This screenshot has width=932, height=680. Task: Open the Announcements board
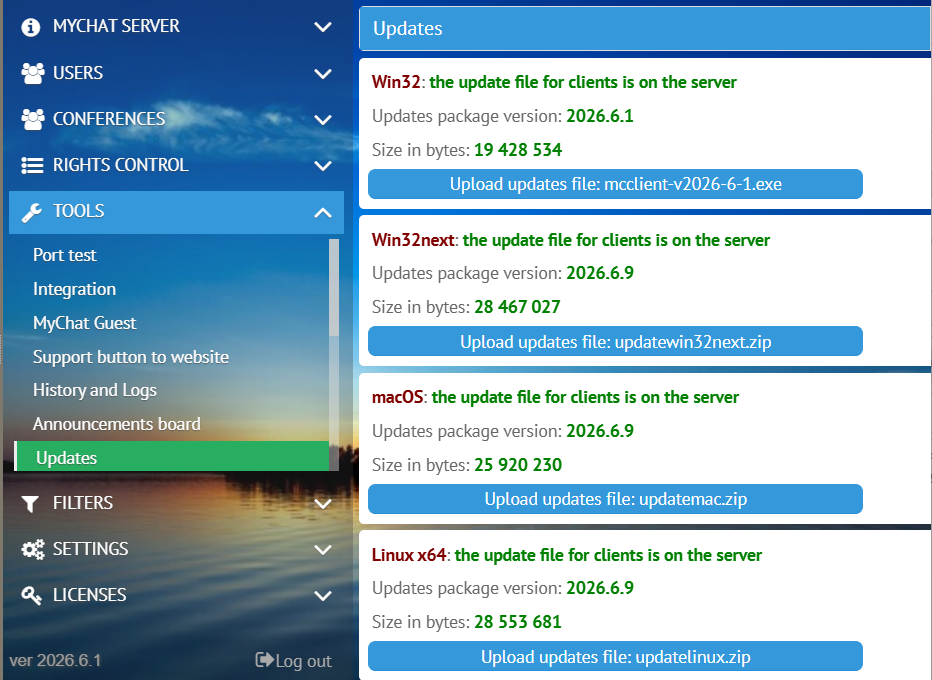[116, 424]
